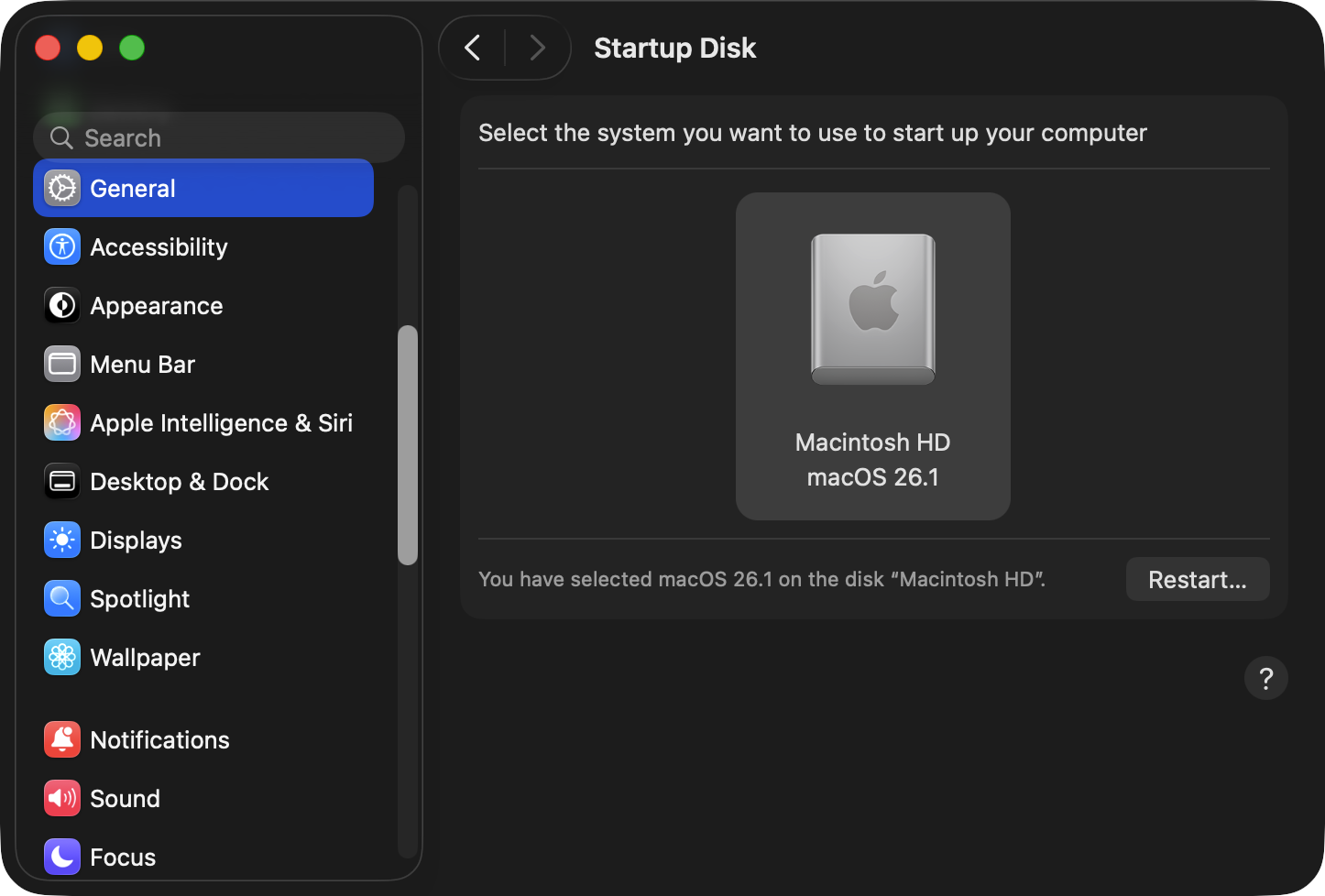The height and width of the screenshot is (896, 1325).
Task: Click the "Select the system you want" heading
Action: [x=813, y=133]
